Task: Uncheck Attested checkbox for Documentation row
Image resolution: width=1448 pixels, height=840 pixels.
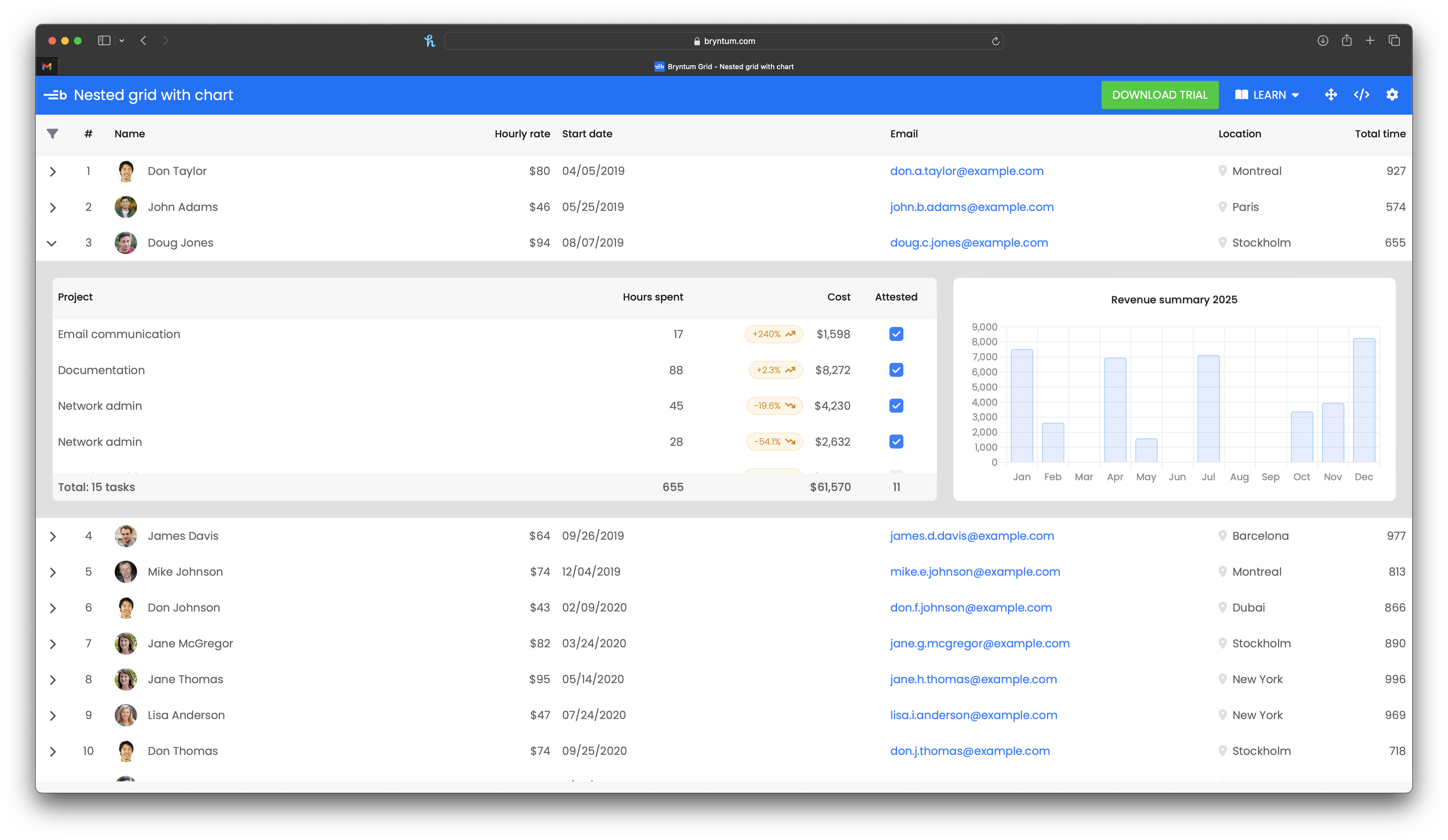Action: click(x=896, y=370)
